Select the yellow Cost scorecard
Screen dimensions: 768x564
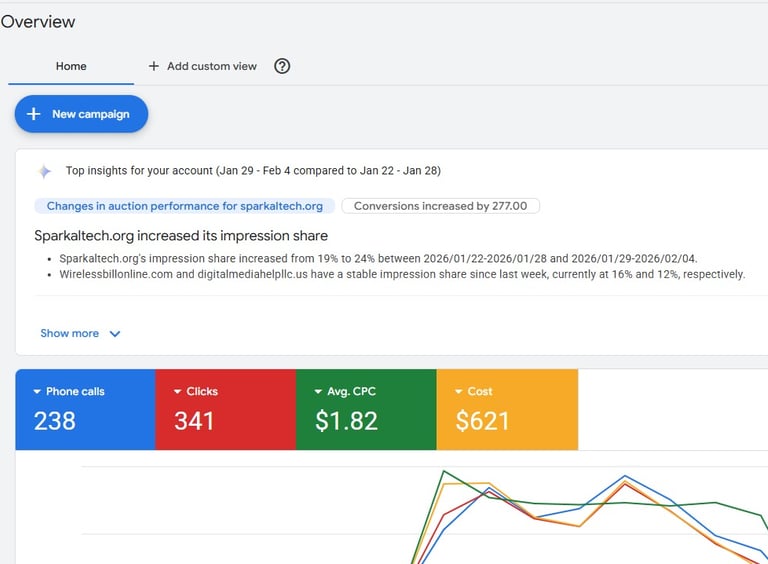click(x=507, y=410)
